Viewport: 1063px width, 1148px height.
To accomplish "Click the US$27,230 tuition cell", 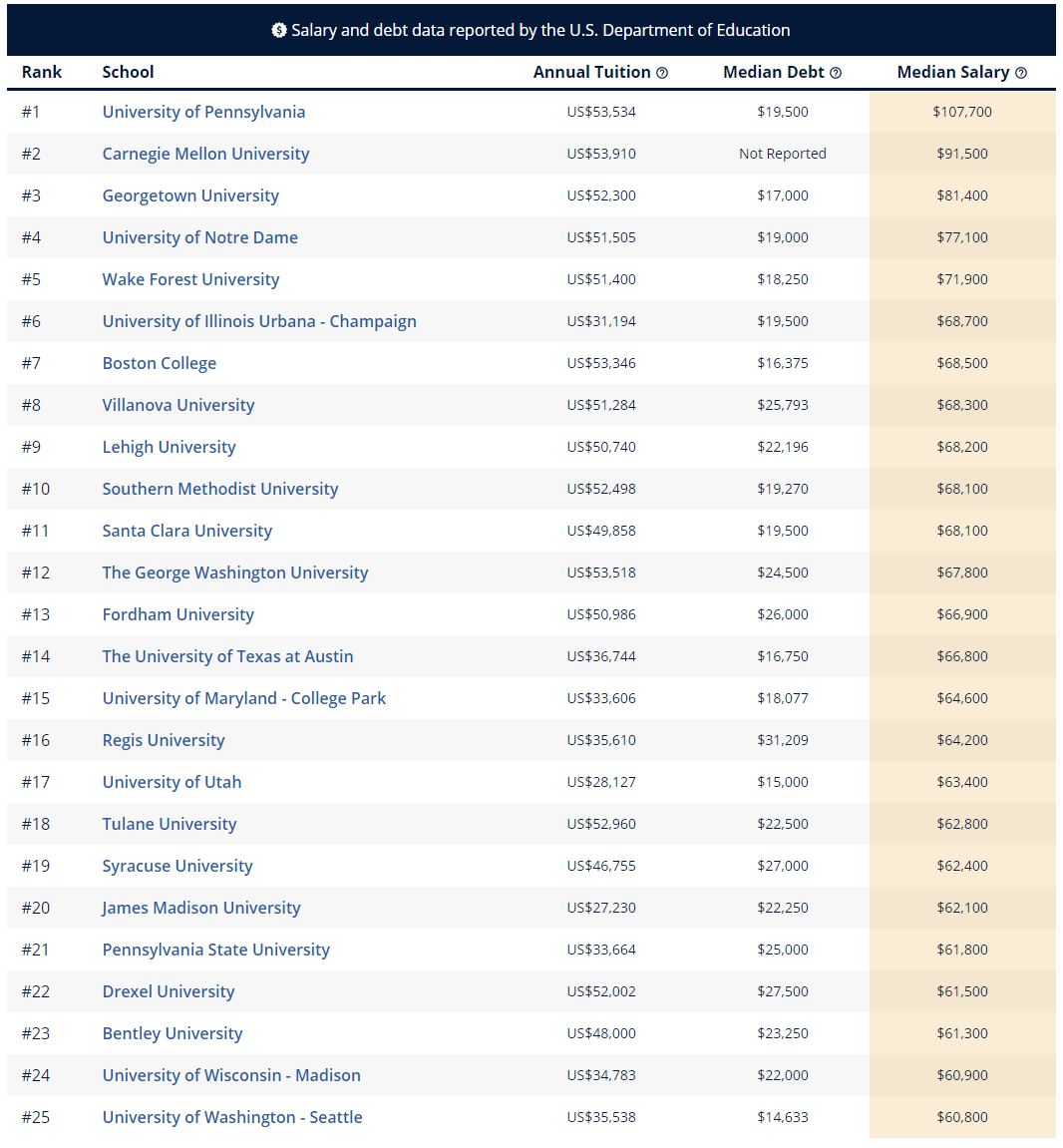I will pos(601,908).
